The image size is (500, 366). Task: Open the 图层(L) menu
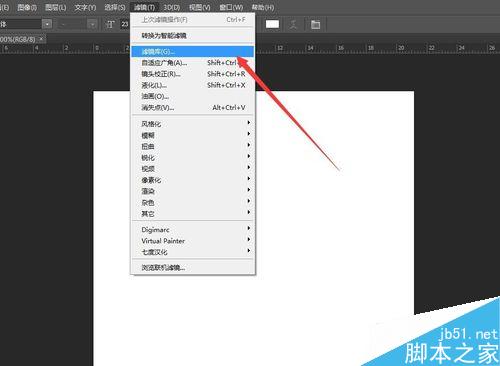56,7
